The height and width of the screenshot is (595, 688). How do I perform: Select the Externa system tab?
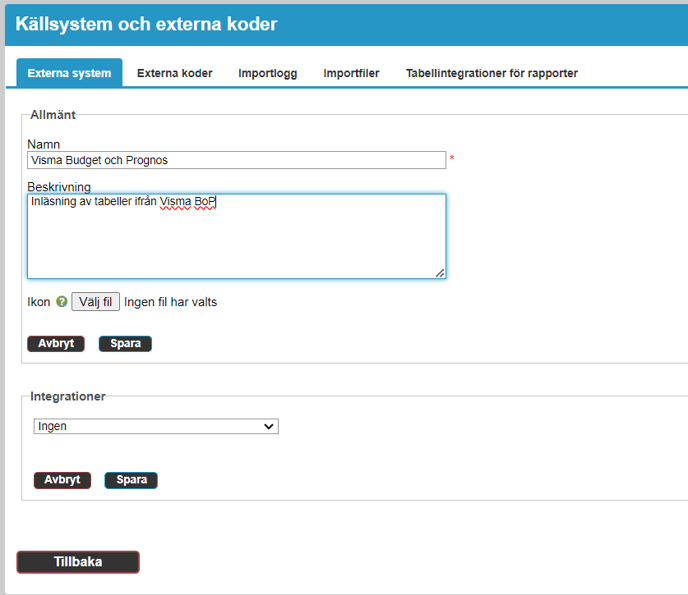point(69,73)
